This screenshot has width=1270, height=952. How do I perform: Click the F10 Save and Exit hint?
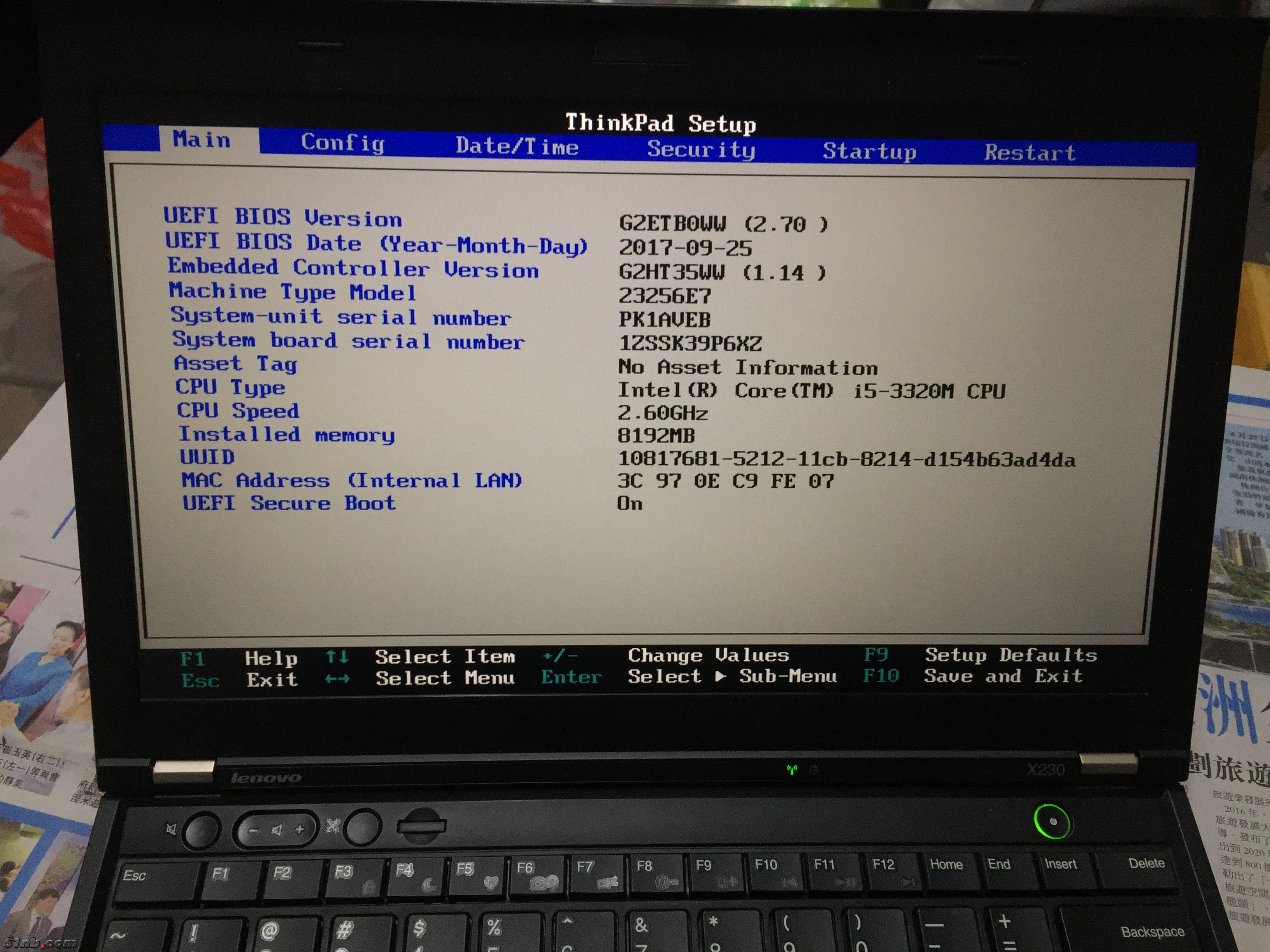[x=973, y=675]
